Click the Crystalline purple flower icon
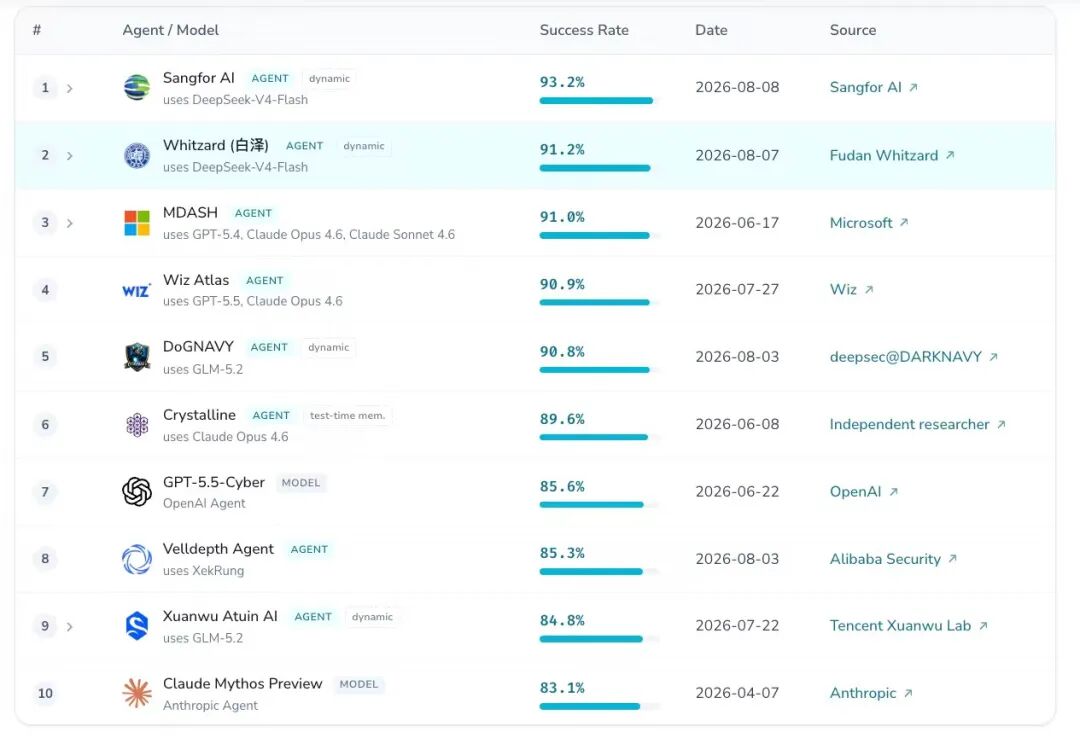 click(136, 424)
